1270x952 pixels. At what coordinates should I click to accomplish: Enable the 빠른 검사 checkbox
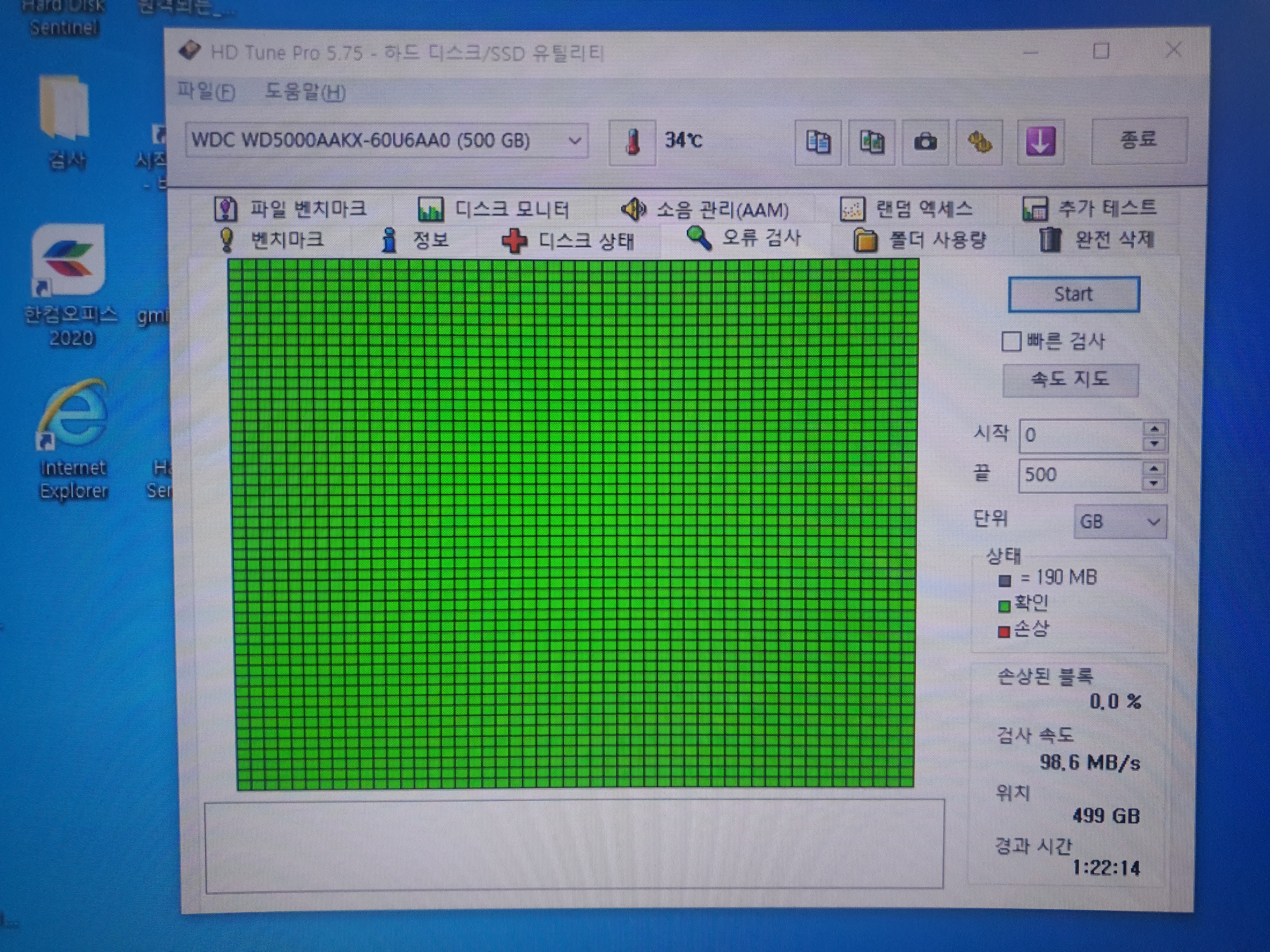[x=1010, y=342]
